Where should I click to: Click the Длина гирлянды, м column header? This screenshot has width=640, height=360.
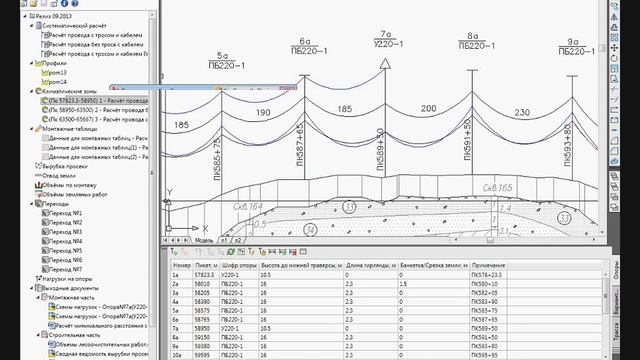point(371,266)
